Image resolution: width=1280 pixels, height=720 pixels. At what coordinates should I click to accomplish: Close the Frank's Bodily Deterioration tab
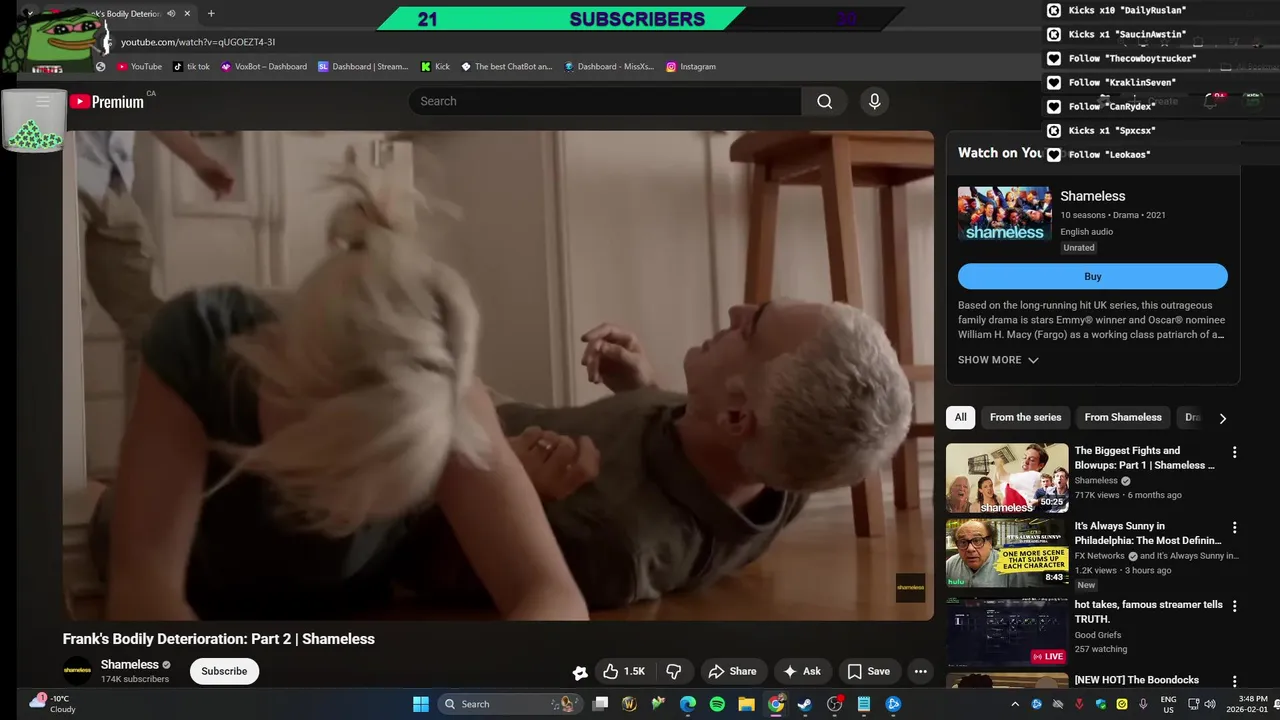pyautogui.click(x=187, y=14)
